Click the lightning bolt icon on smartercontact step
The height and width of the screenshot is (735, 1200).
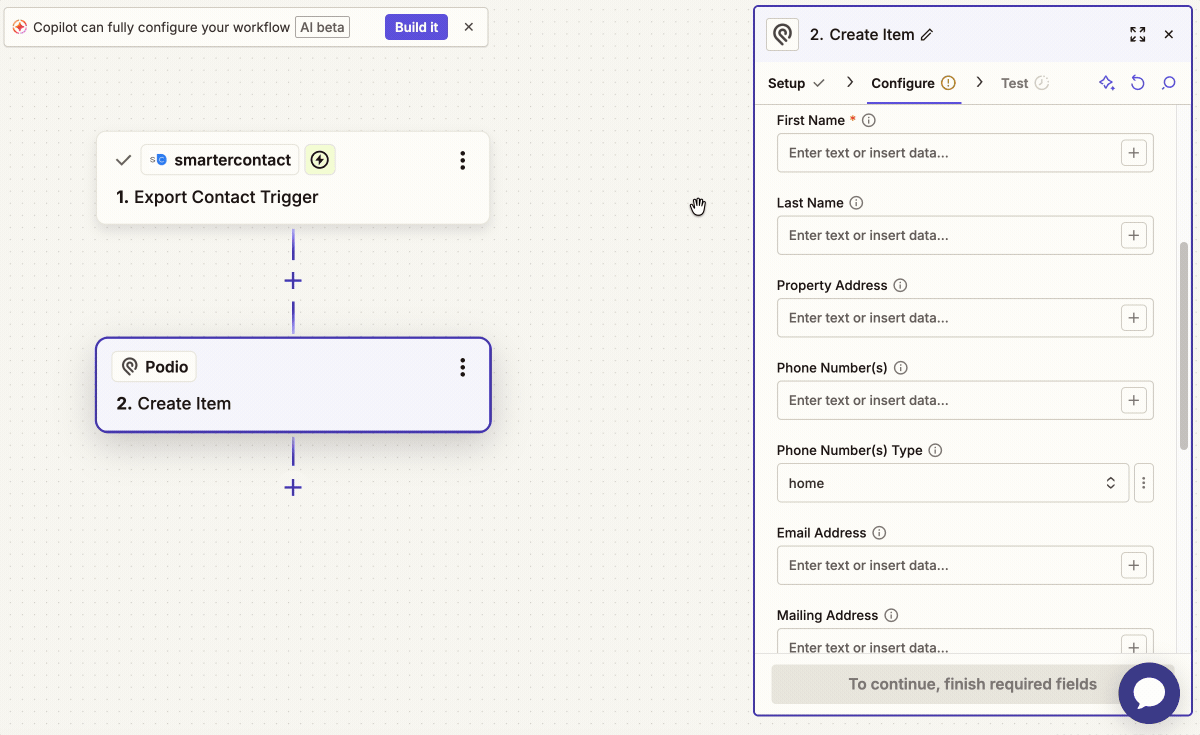[x=319, y=159]
